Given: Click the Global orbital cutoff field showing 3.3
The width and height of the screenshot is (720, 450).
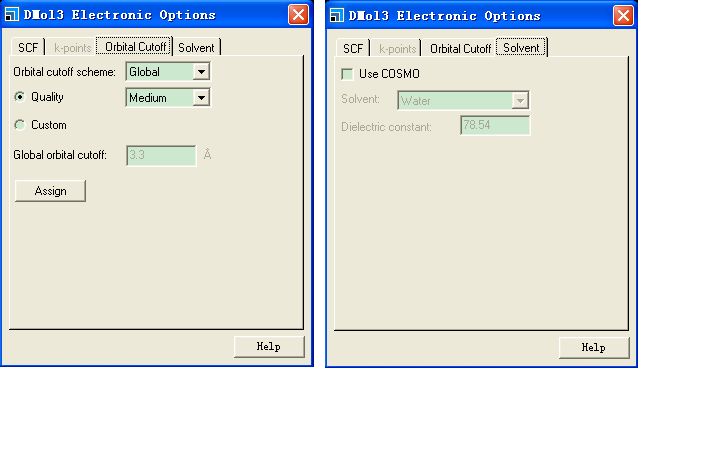Looking at the screenshot, I should (161, 155).
